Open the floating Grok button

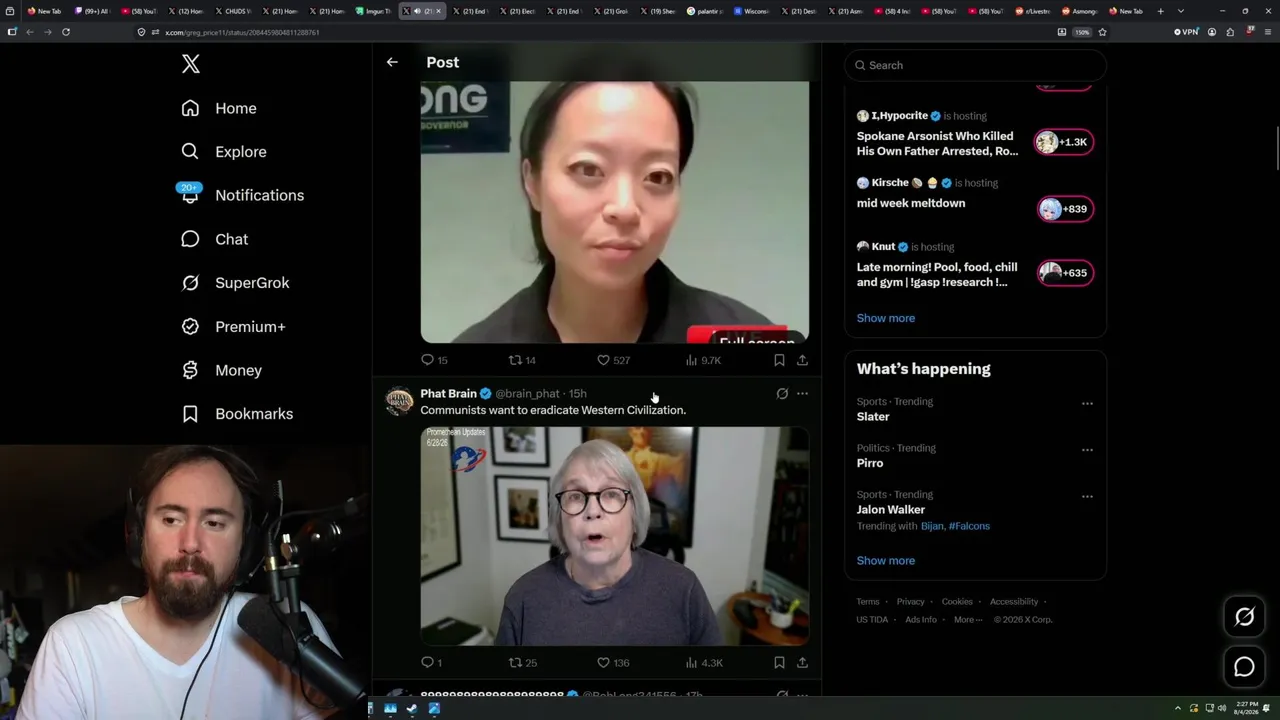(1244, 618)
